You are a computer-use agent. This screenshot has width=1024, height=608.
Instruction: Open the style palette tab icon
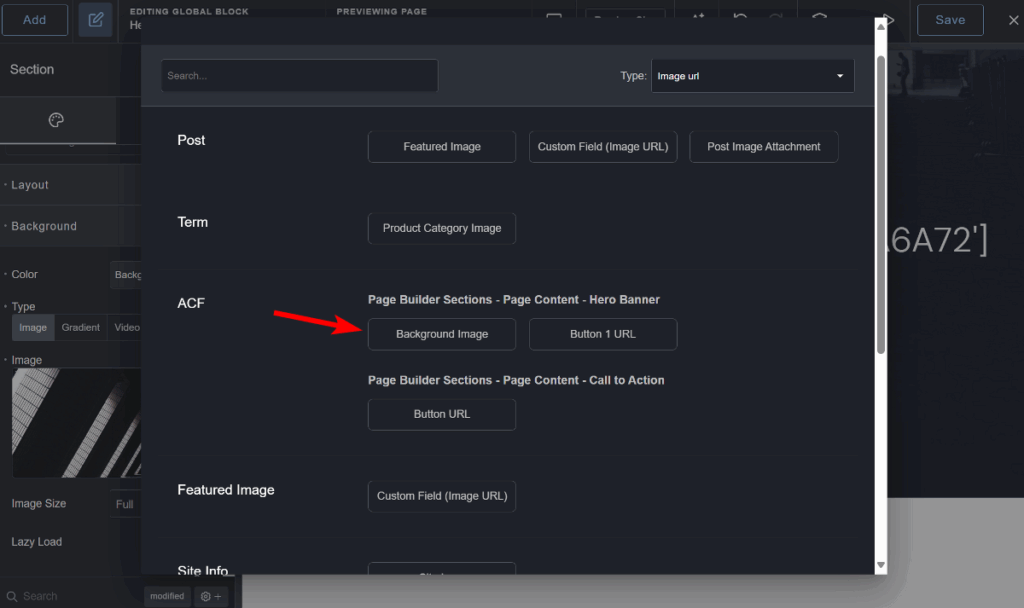click(56, 121)
